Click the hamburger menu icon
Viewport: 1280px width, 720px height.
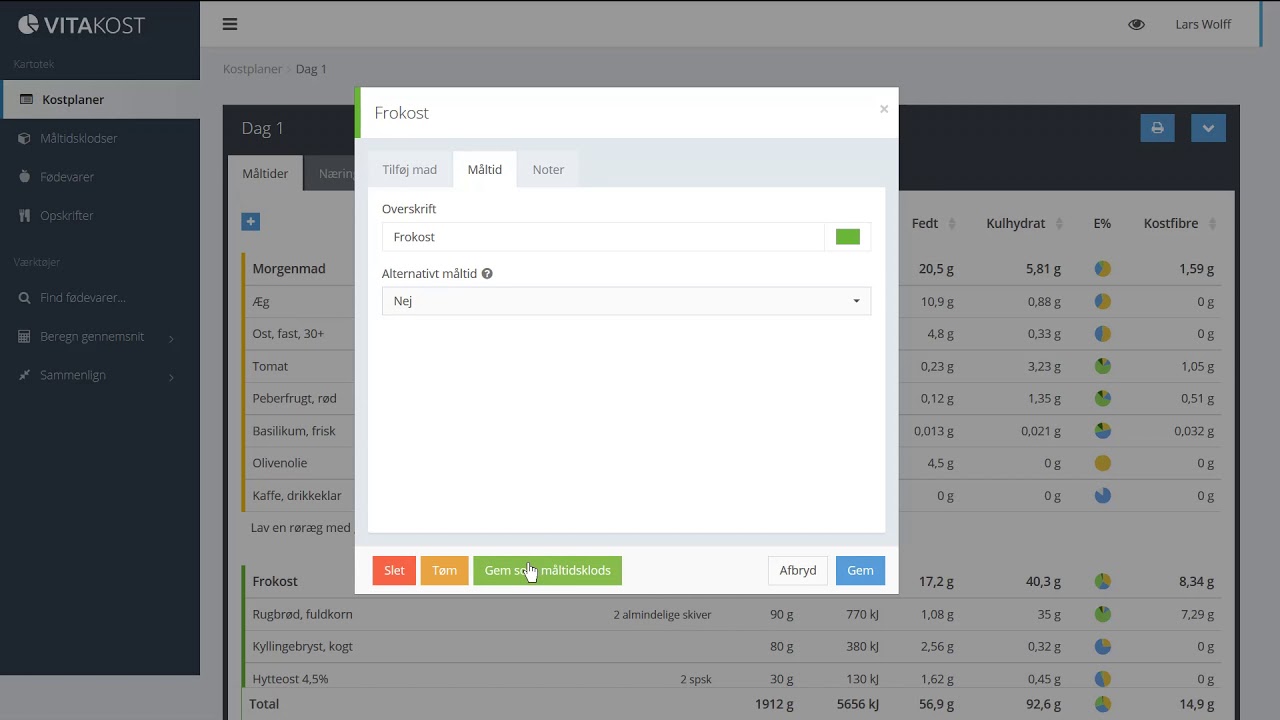click(230, 24)
